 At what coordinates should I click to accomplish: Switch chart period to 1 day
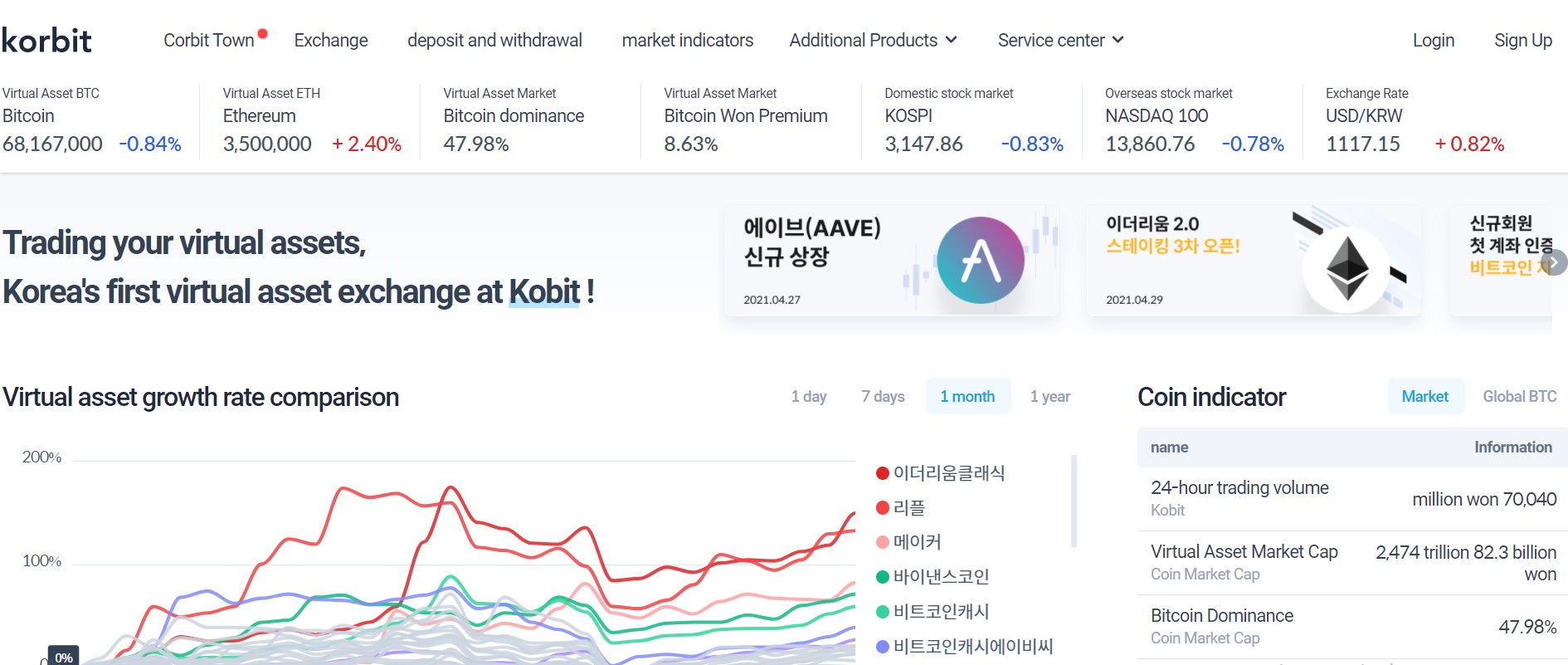(x=809, y=396)
